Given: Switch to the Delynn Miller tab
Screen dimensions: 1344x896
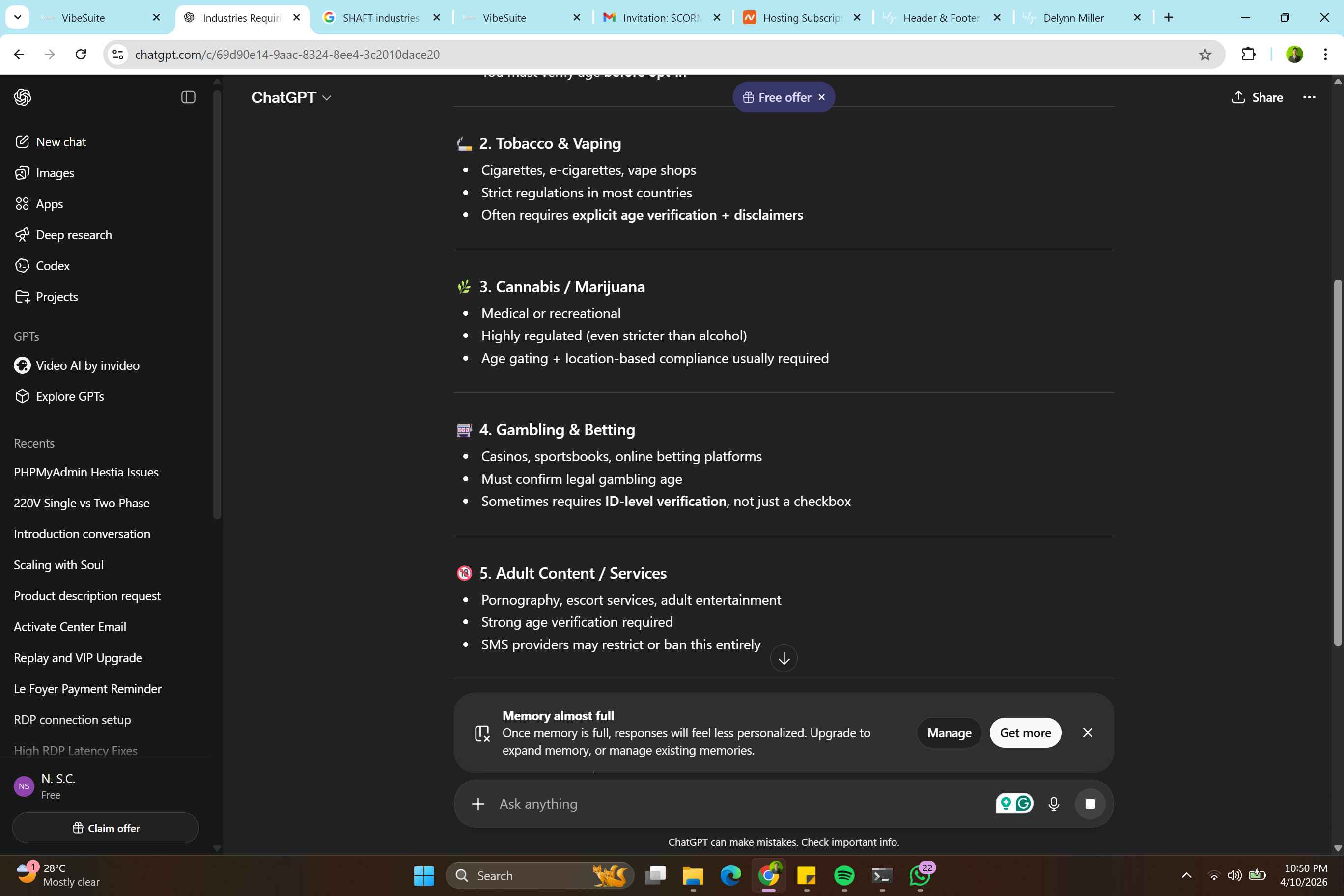Looking at the screenshot, I should click(1082, 18).
